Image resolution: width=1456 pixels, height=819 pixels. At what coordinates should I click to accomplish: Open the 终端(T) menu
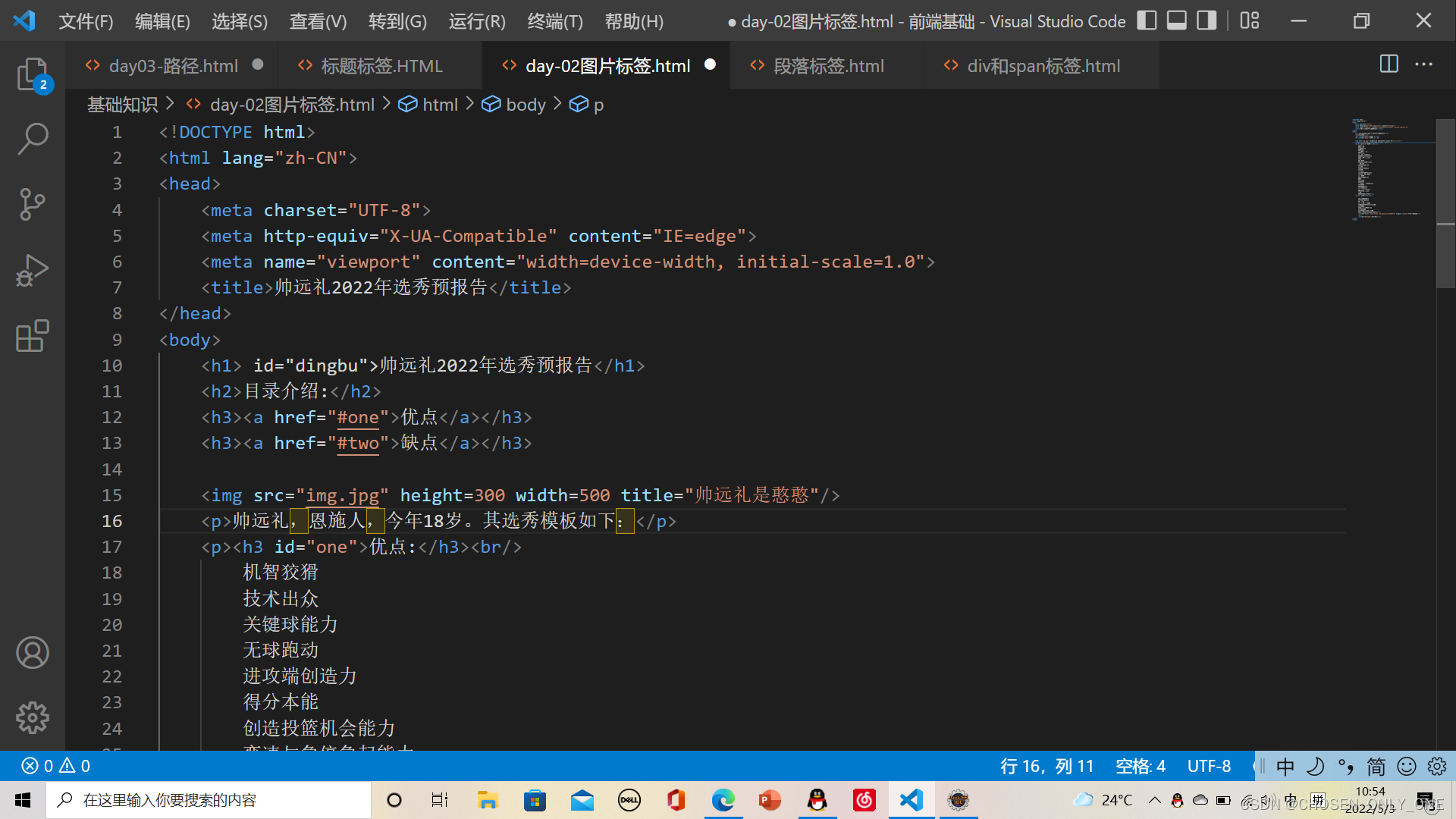pyautogui.click(x=555, y=21)
